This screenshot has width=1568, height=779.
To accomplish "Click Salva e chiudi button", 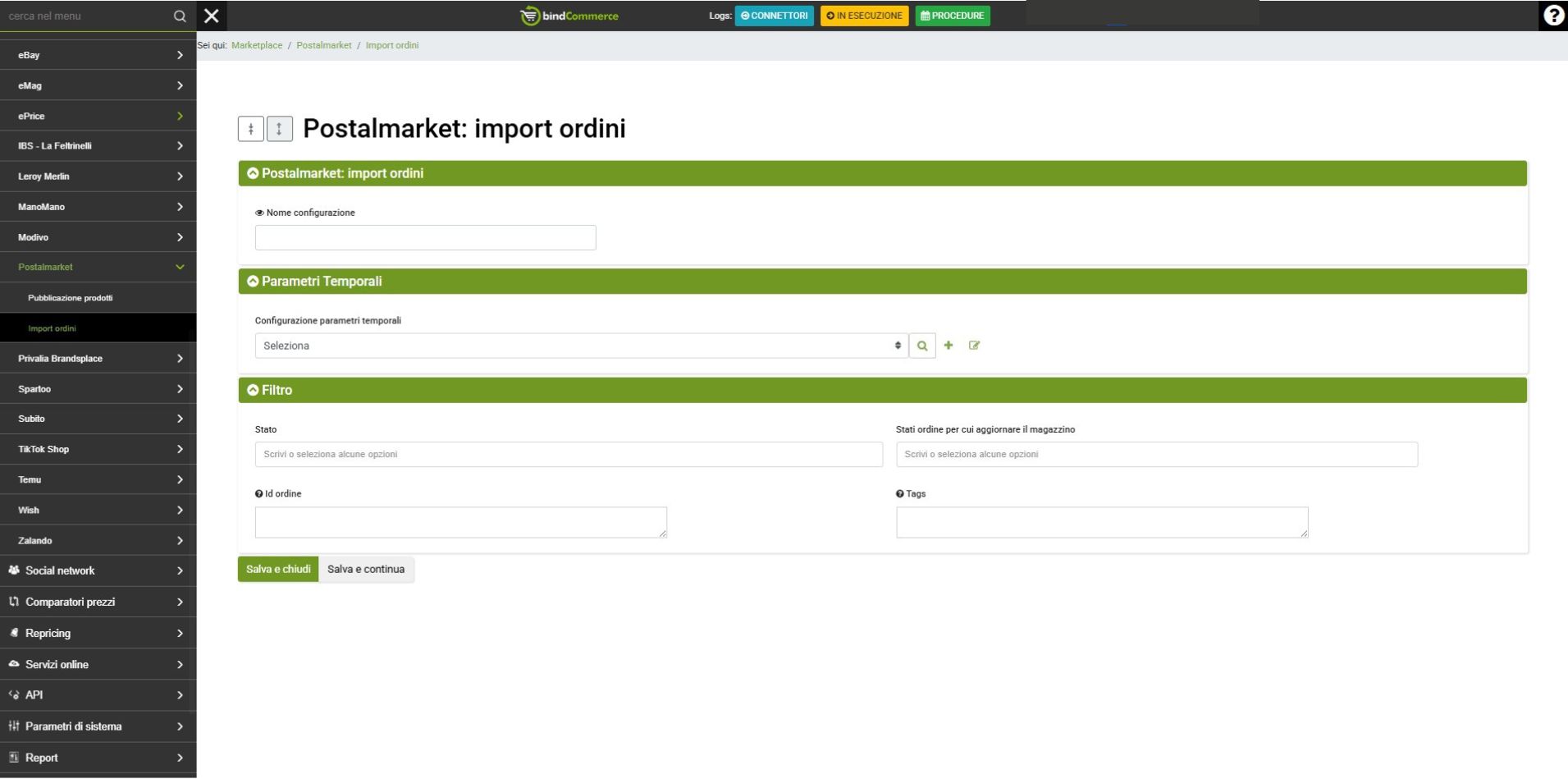I will pos(278,570).
